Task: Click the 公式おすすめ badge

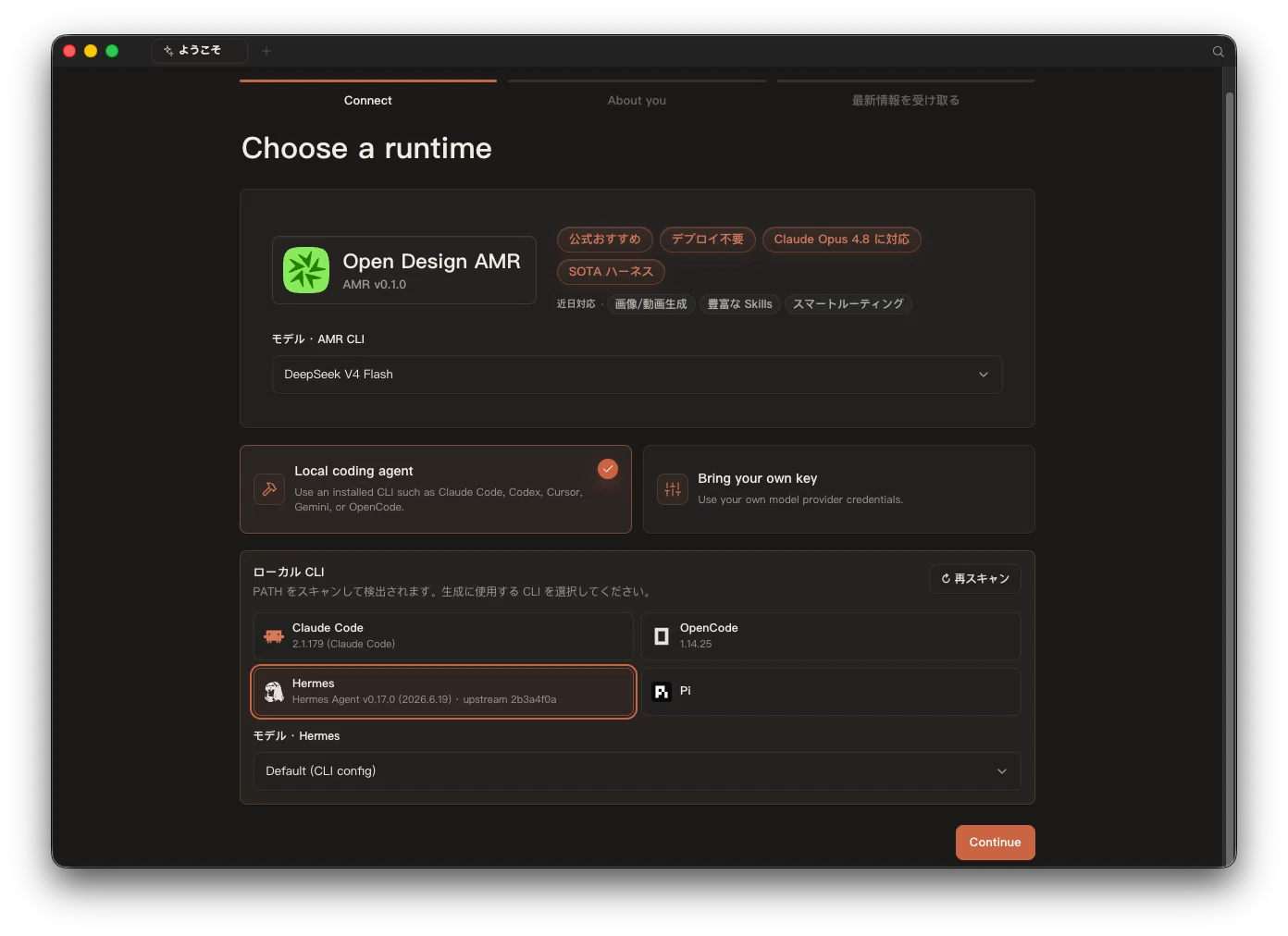Action: (x=605, y=240)
